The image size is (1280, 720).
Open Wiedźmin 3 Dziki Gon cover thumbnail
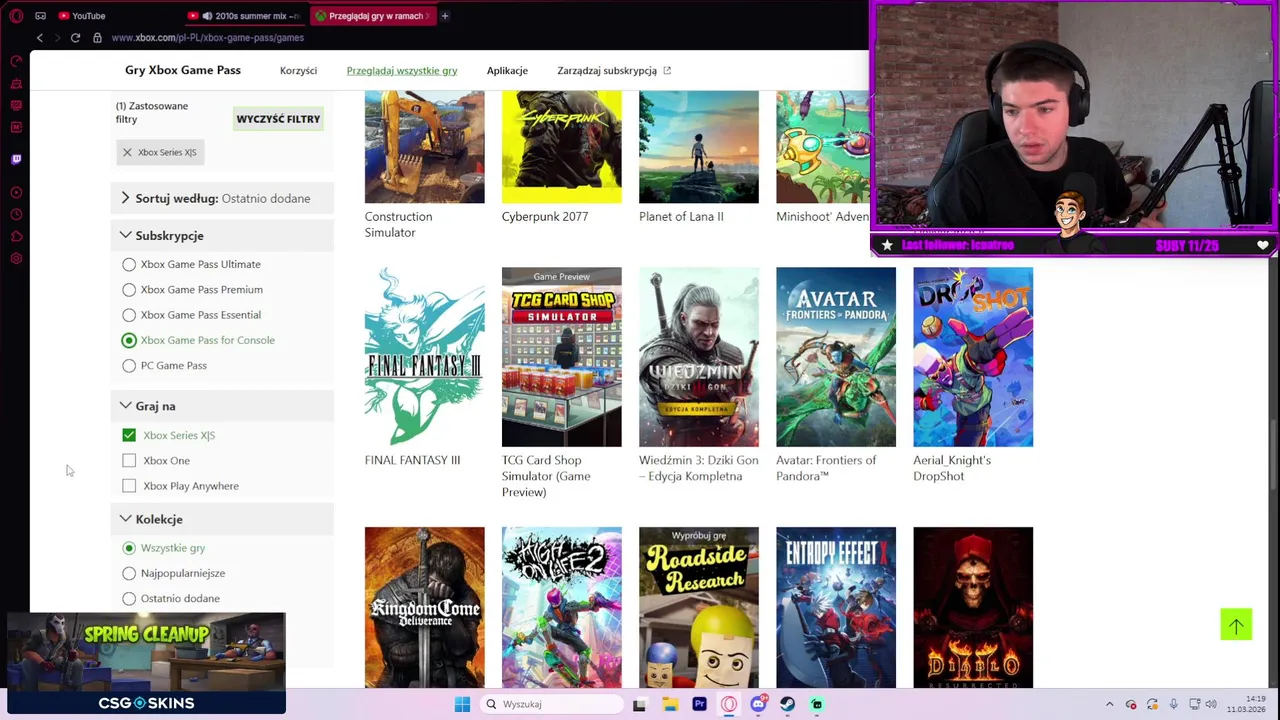699,357
